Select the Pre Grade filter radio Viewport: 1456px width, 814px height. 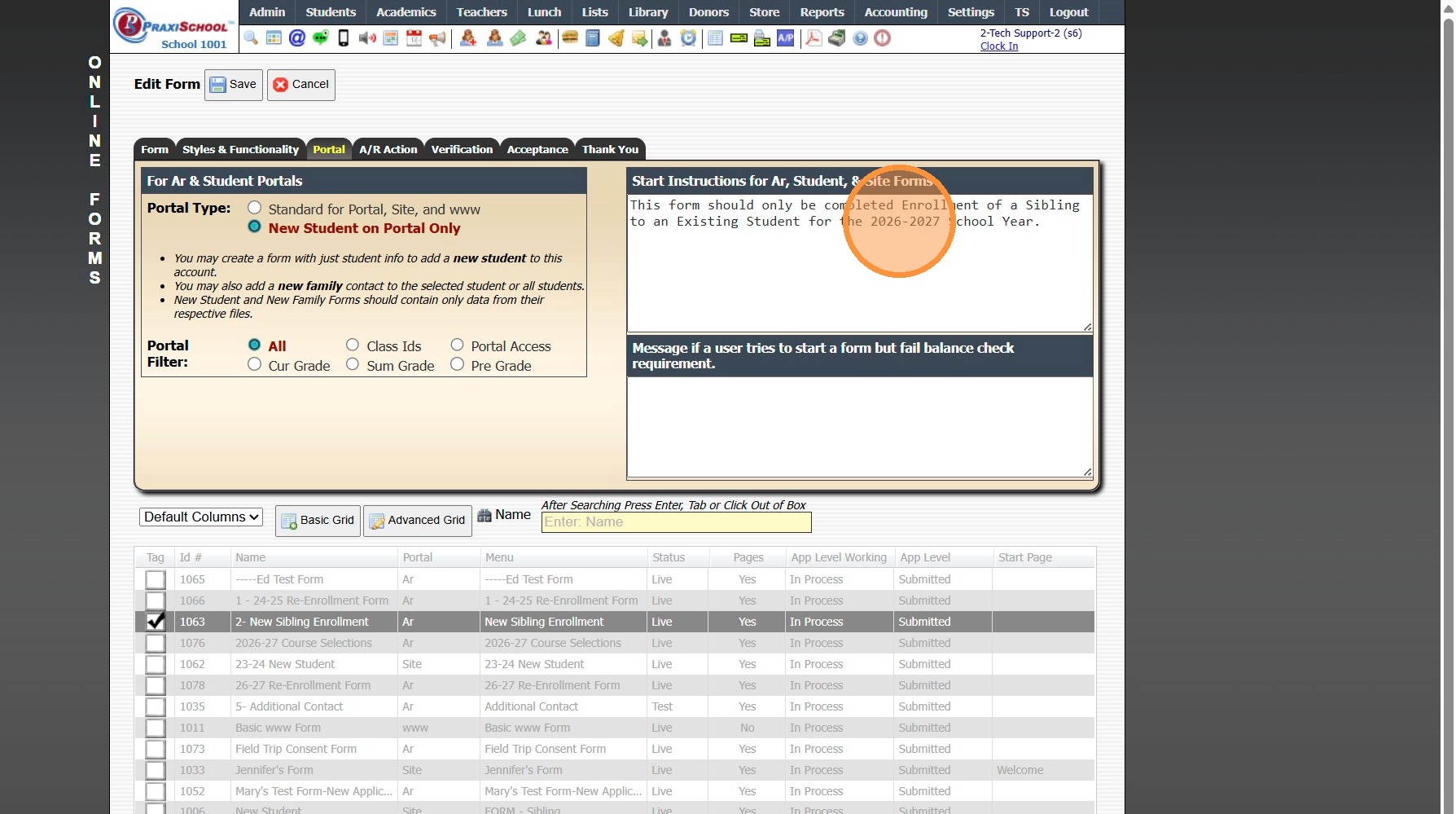pyautogui.click(x=458, y=364)
